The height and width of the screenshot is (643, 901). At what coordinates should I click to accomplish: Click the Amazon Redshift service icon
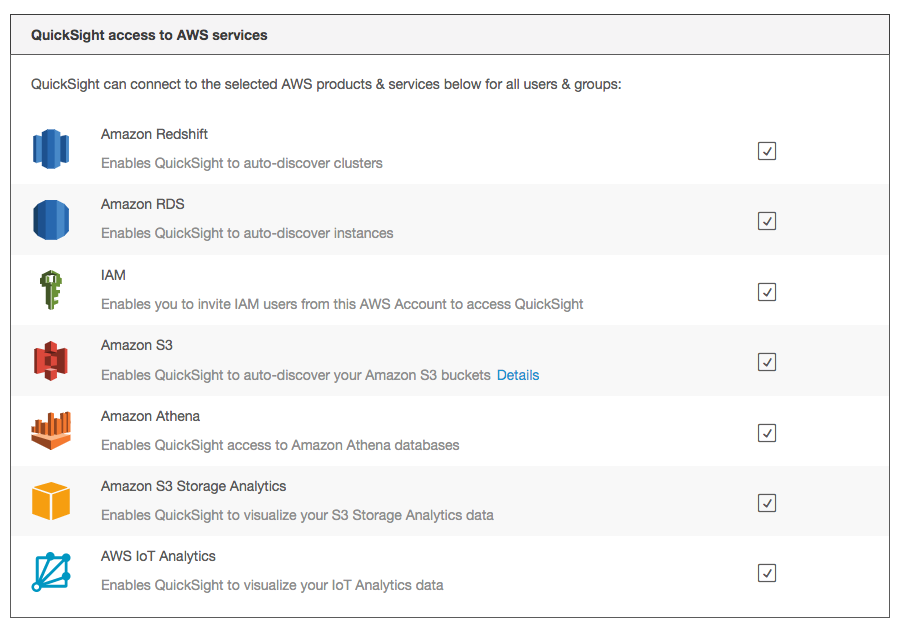tap(51, 148)
